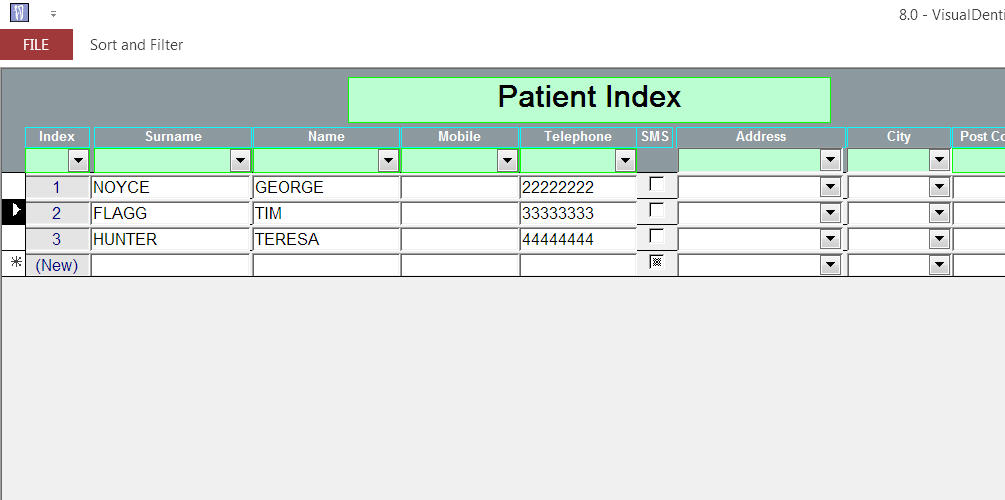Toggle SMS checkbox for FLAGG TIM

657,210
